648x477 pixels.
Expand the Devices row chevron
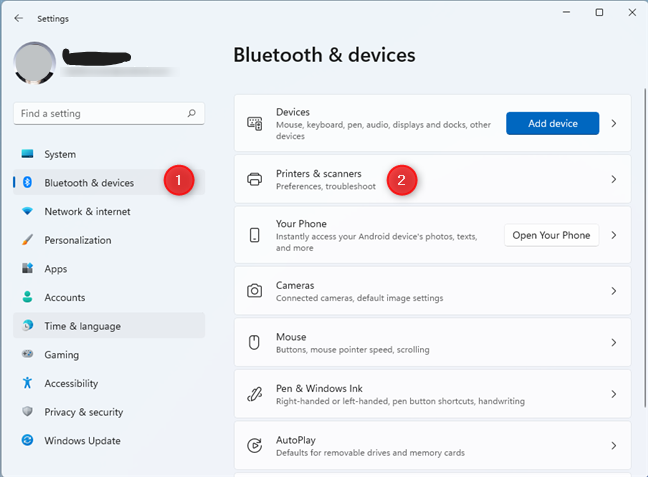[614, 123]
